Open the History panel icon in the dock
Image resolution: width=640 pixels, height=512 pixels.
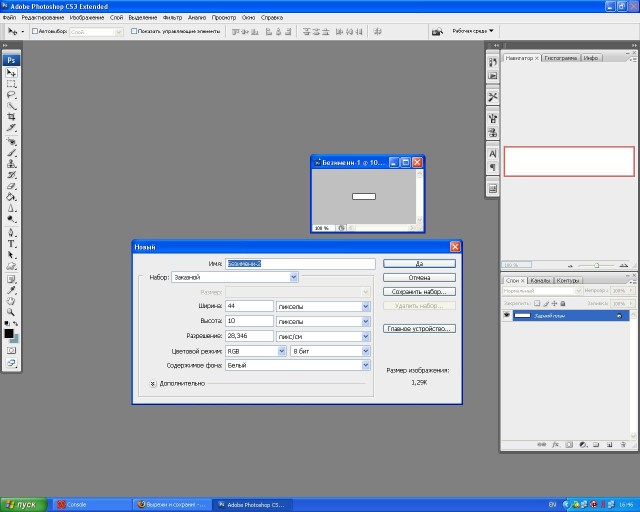point(493,62)
